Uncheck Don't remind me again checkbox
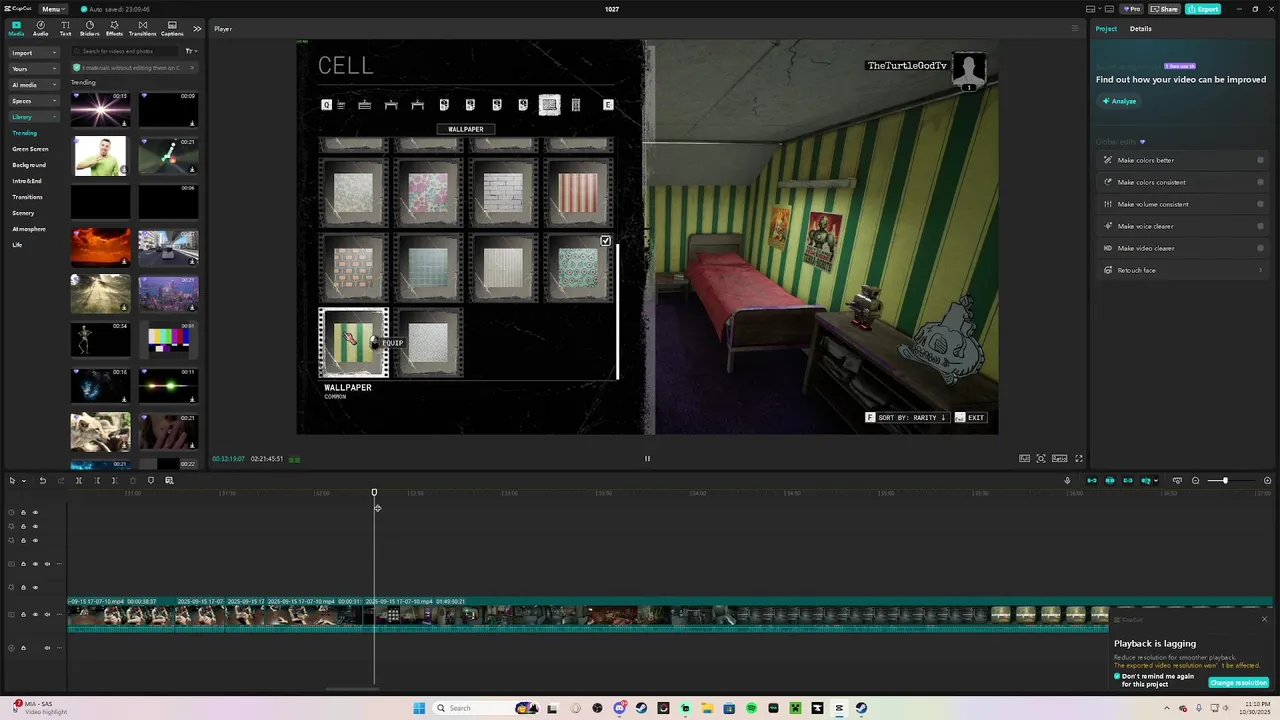Image resolution: width=1280 pixels, height=720 pixels. pyautogui.click(x=1117, y=676)
